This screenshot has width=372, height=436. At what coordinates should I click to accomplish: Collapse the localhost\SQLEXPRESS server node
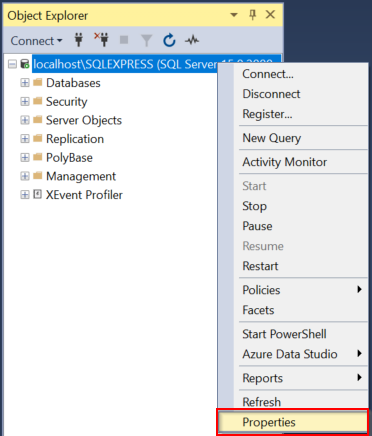12,64
